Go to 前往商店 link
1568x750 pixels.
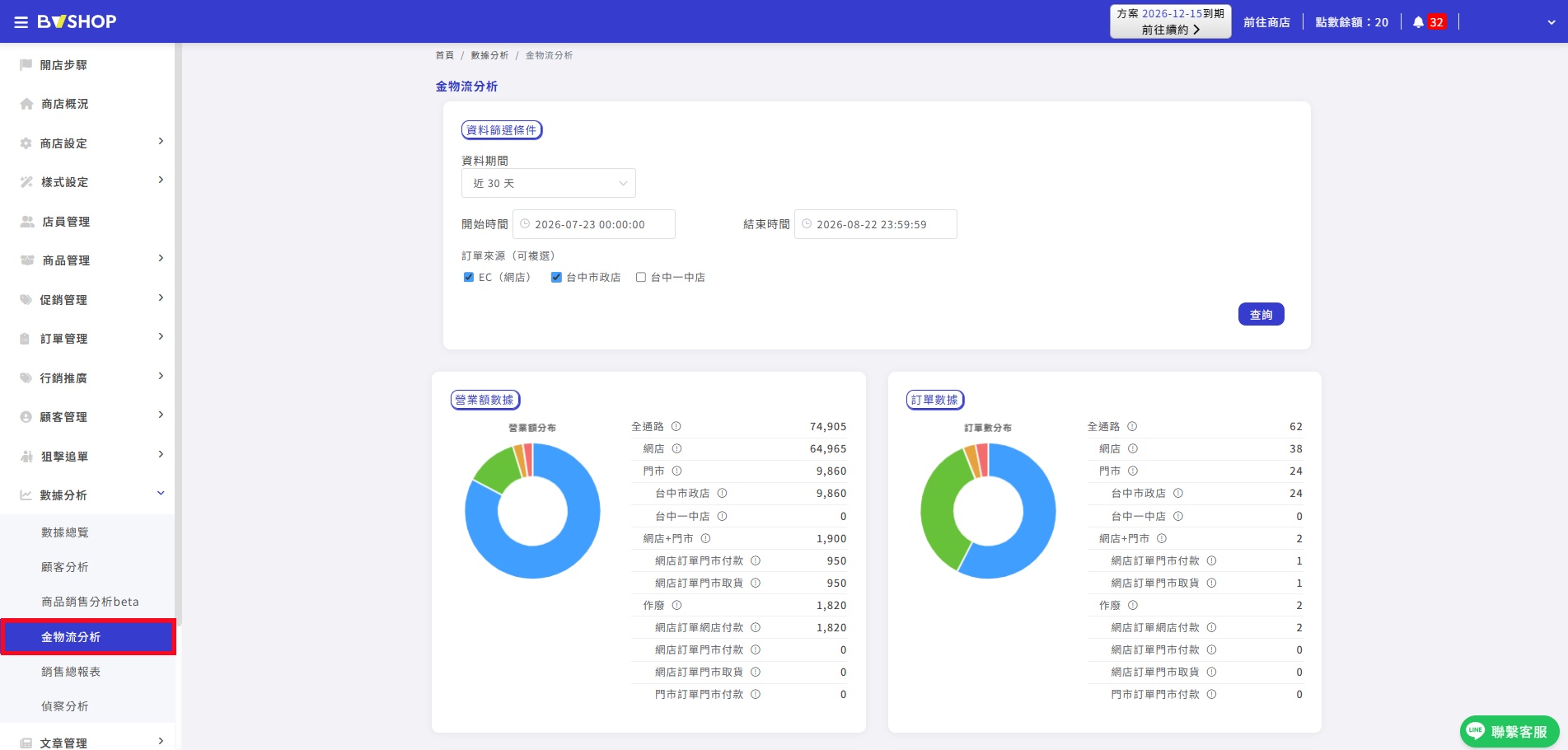click(x=1266, y=22)
